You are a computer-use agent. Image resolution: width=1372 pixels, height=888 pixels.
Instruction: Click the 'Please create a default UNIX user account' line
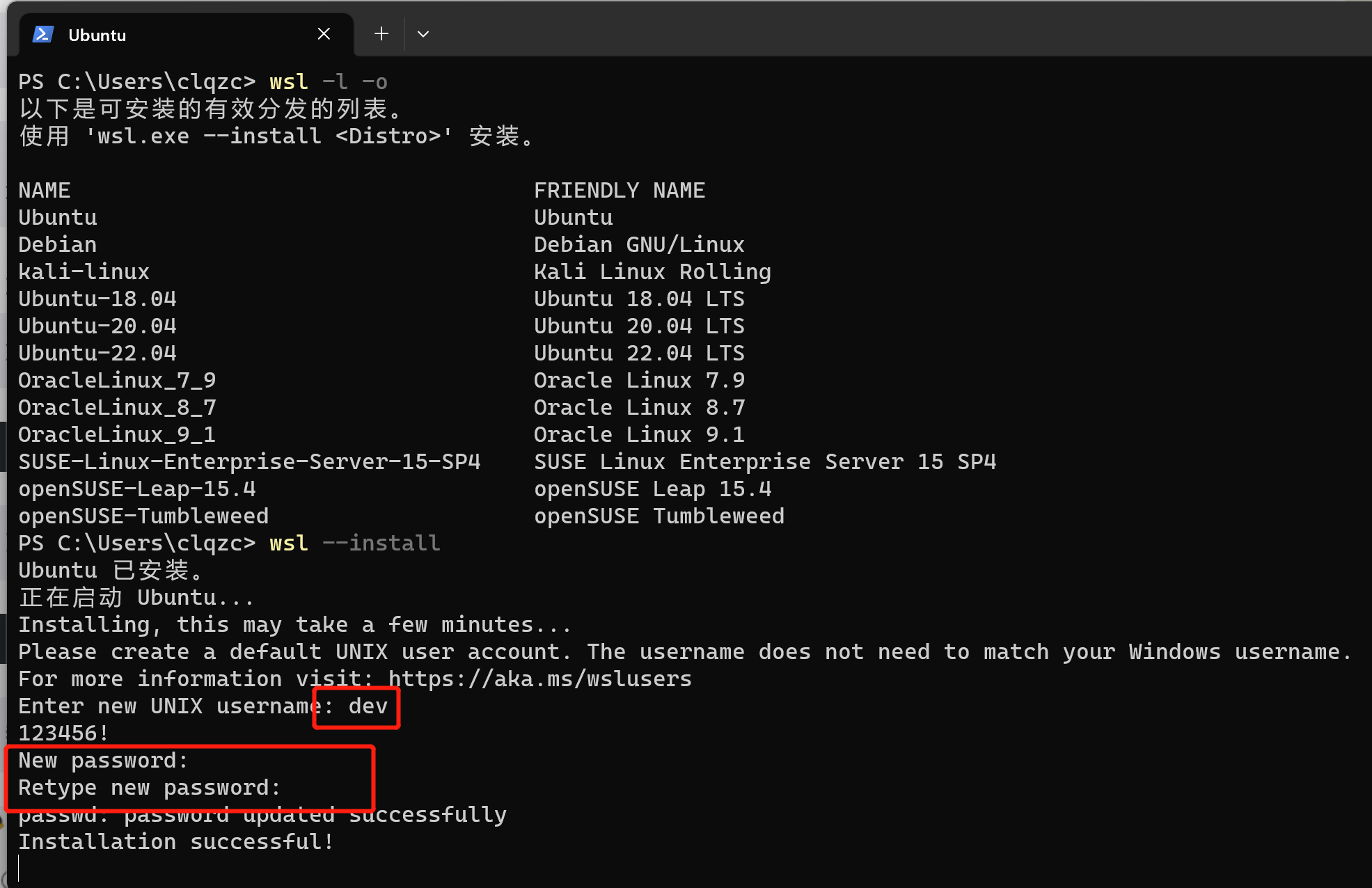(685, 651)
